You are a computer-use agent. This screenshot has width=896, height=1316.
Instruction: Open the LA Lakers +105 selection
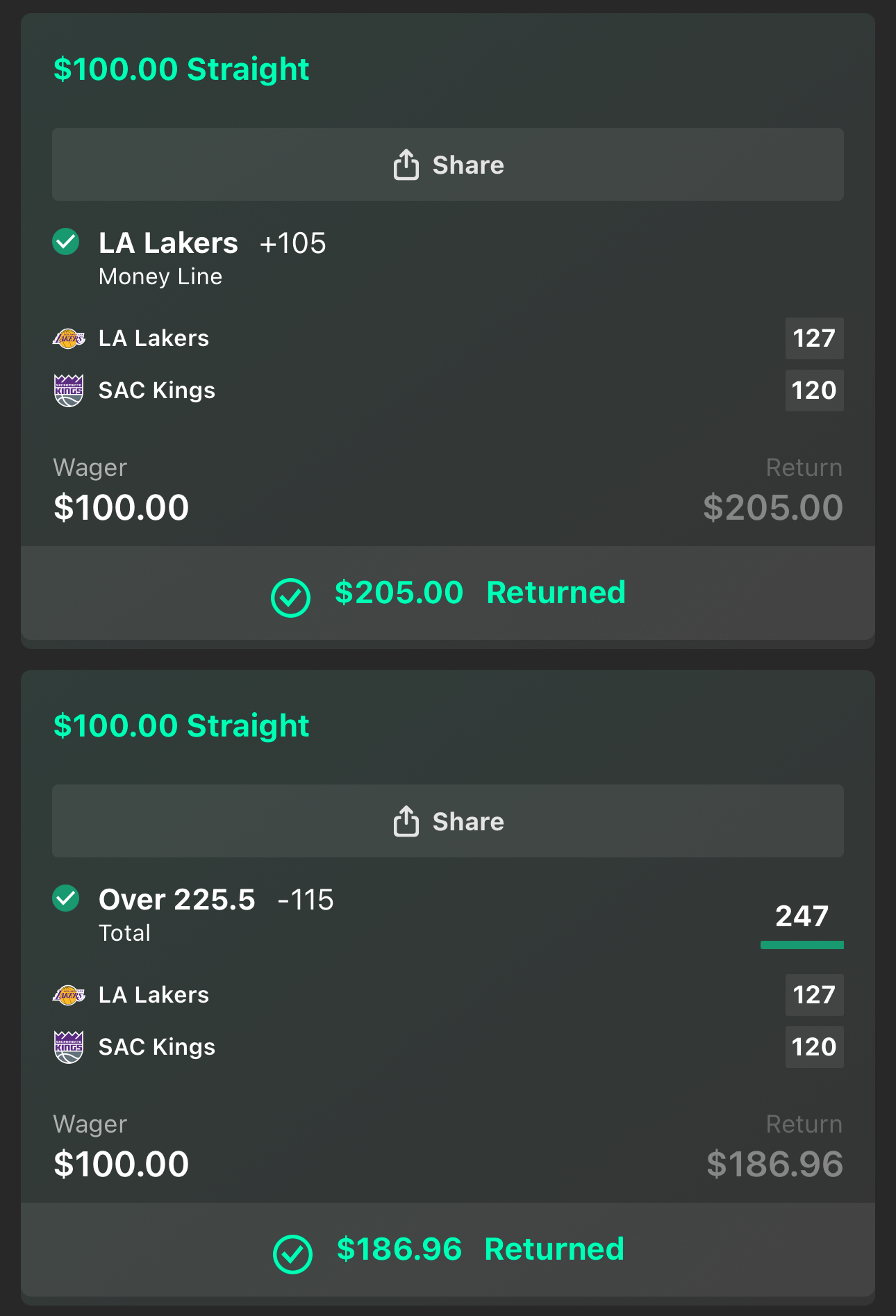pos(212,243)
